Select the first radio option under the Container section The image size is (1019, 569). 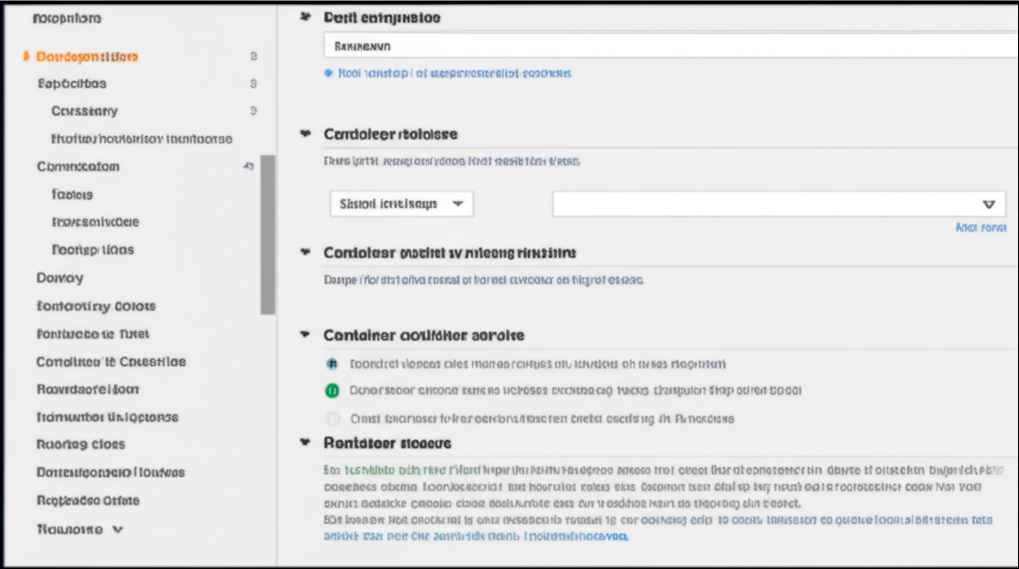click(x=333, y=365)
